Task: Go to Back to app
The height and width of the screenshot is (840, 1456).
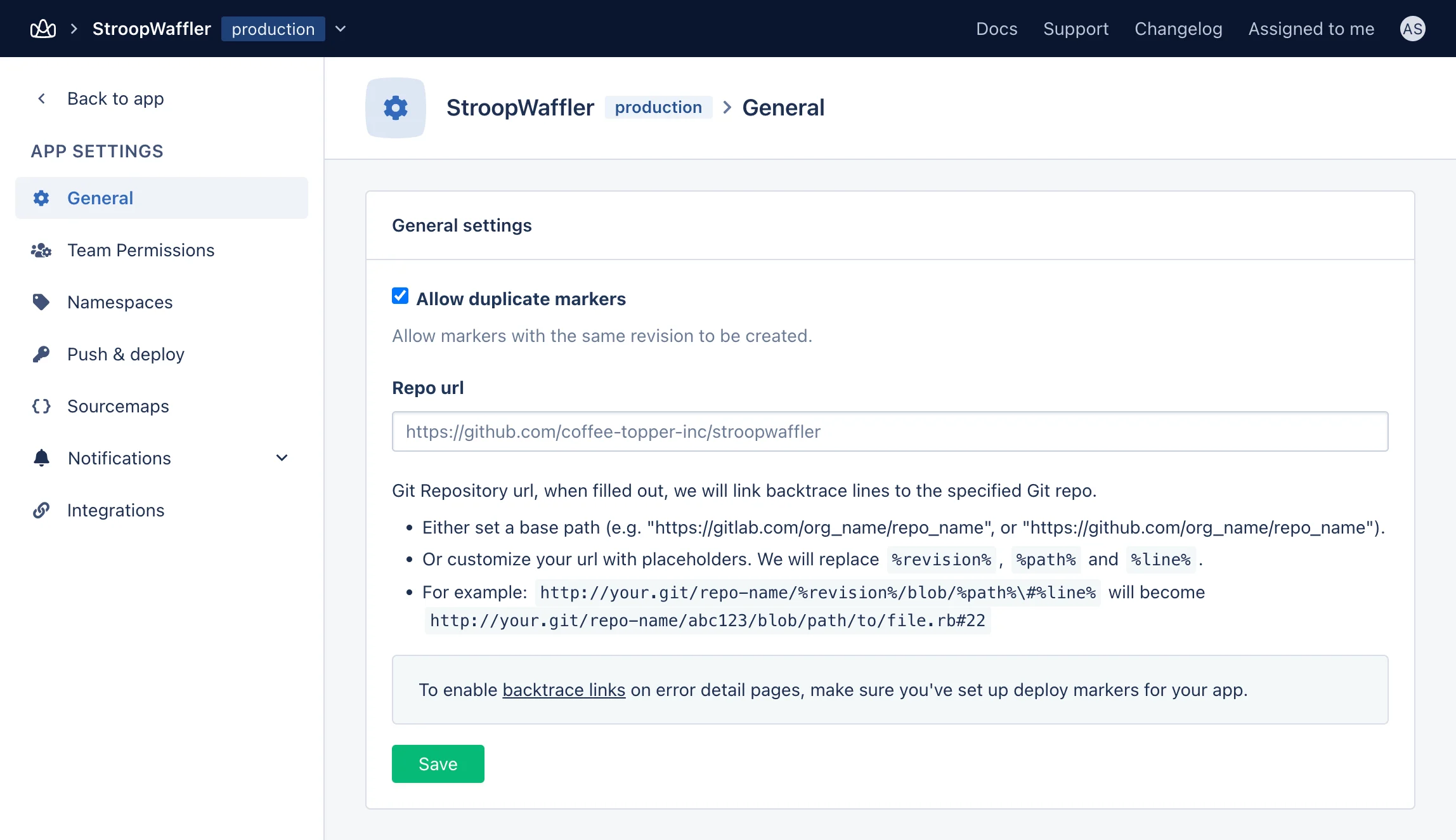Action: (x=115, y=98)
